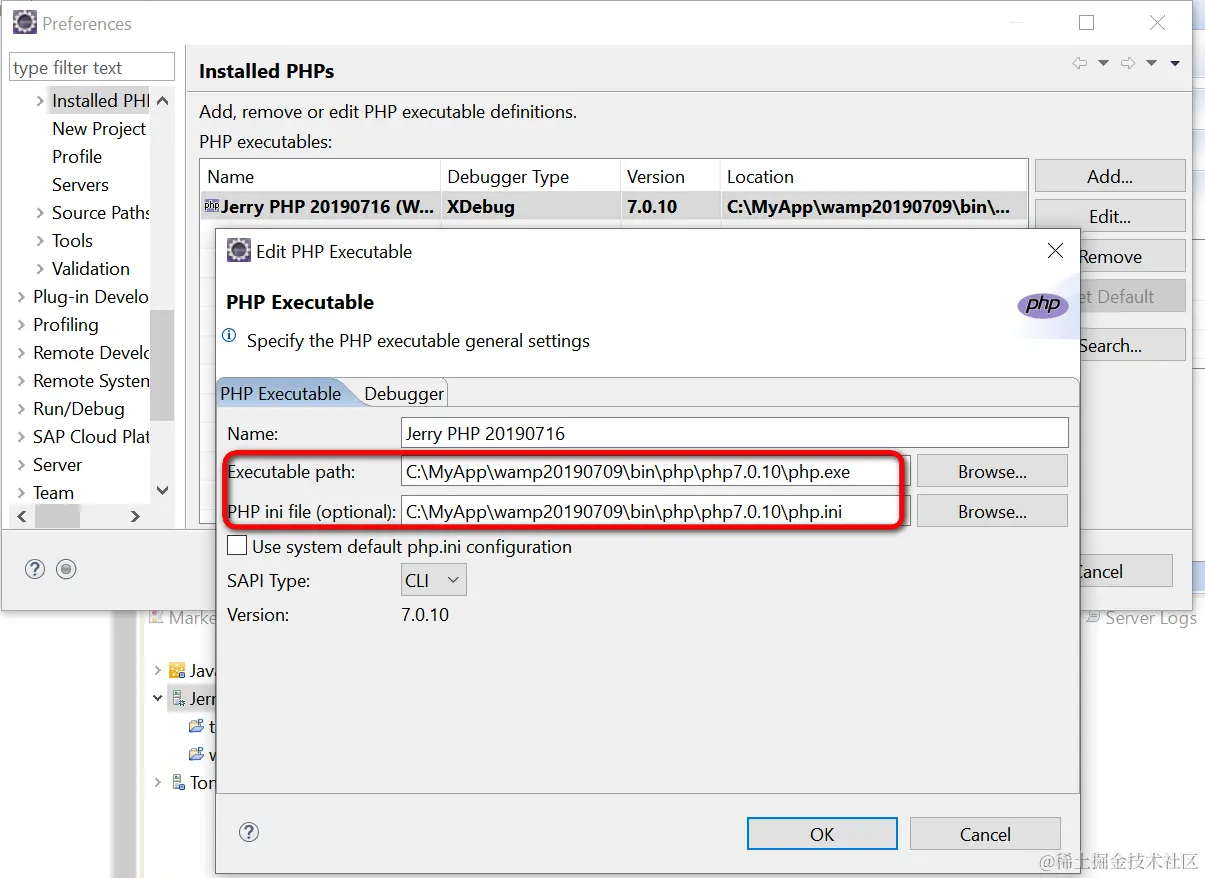Expand the Profiling tree node
1205x878 pixels.
[21, 325]
